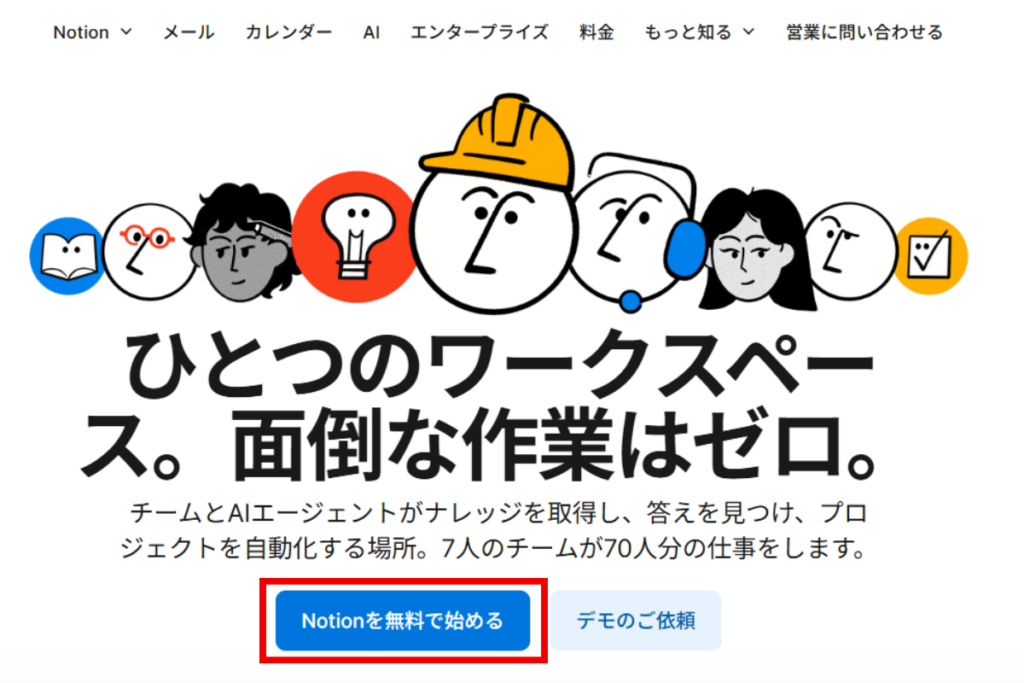
Task: Click the Notionを無料で始める button
Action: pyautogui.click(x=402, y=620)
